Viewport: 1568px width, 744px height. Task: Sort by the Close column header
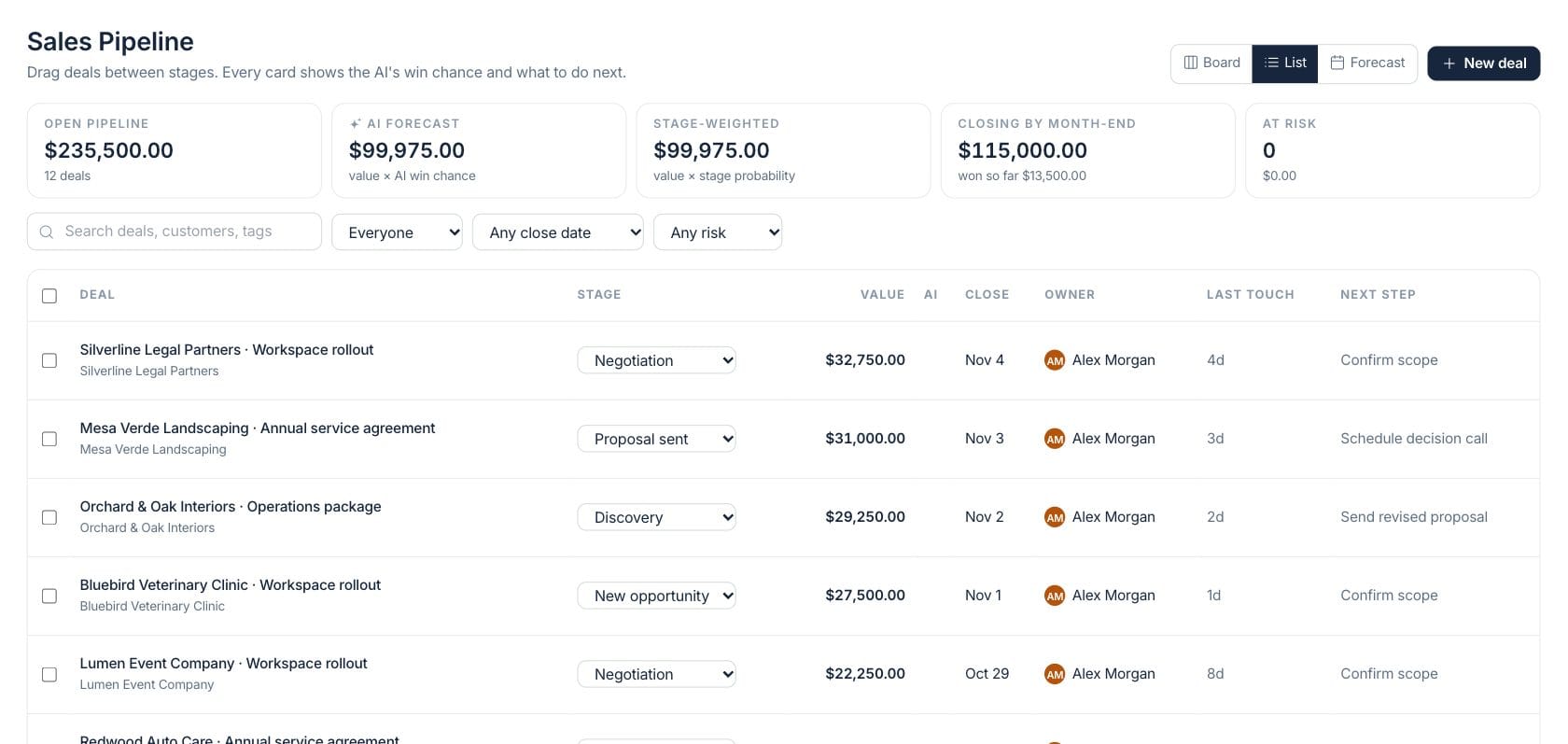[x=987, y=295]
